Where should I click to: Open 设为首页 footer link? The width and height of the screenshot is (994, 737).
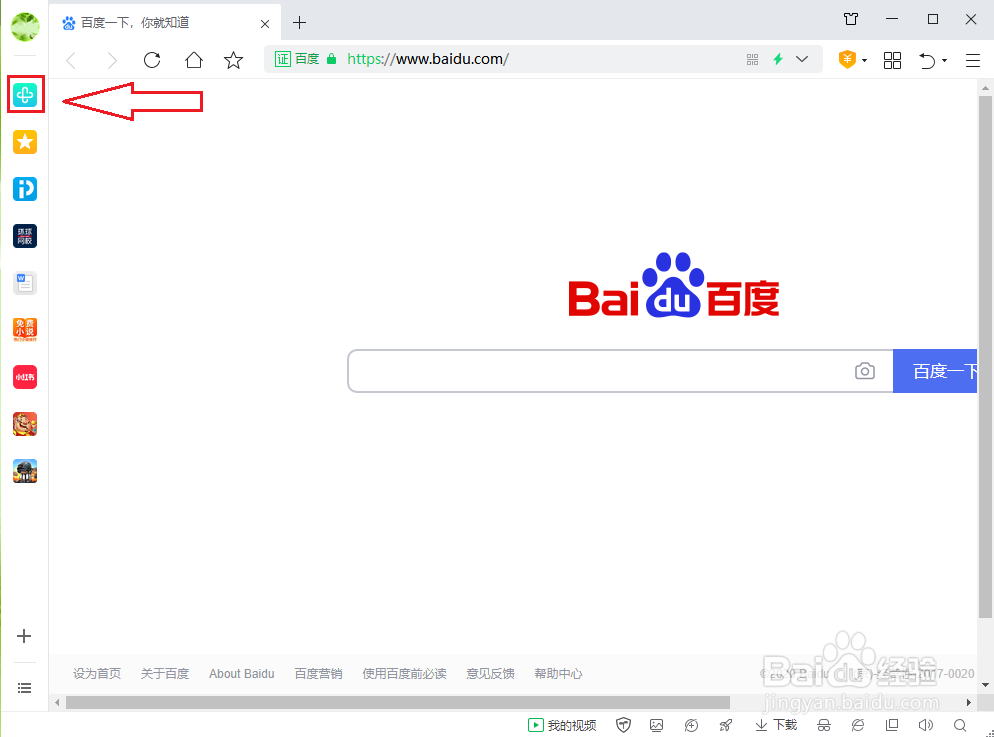point(96,674)
